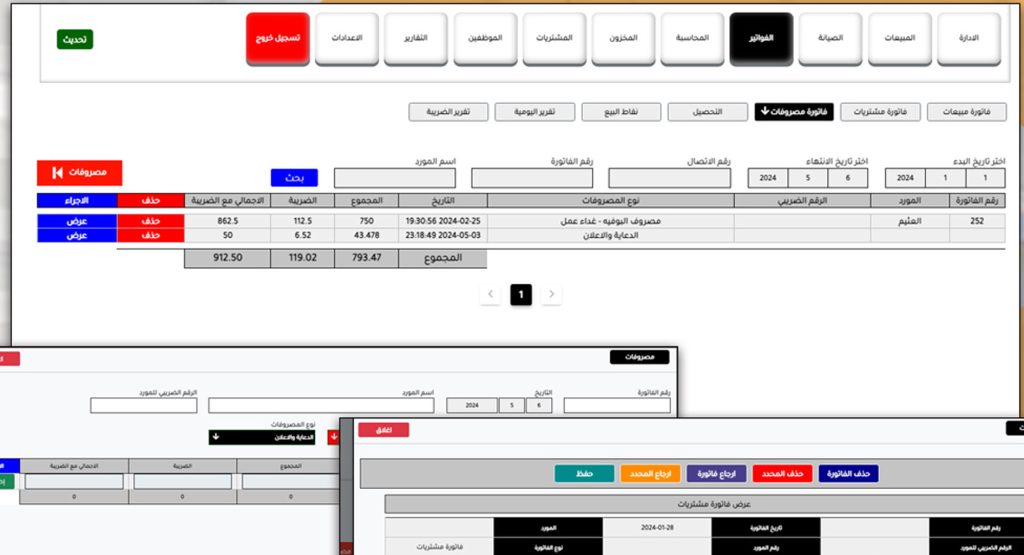Select page number 1 in pagination

coord(521,294)
